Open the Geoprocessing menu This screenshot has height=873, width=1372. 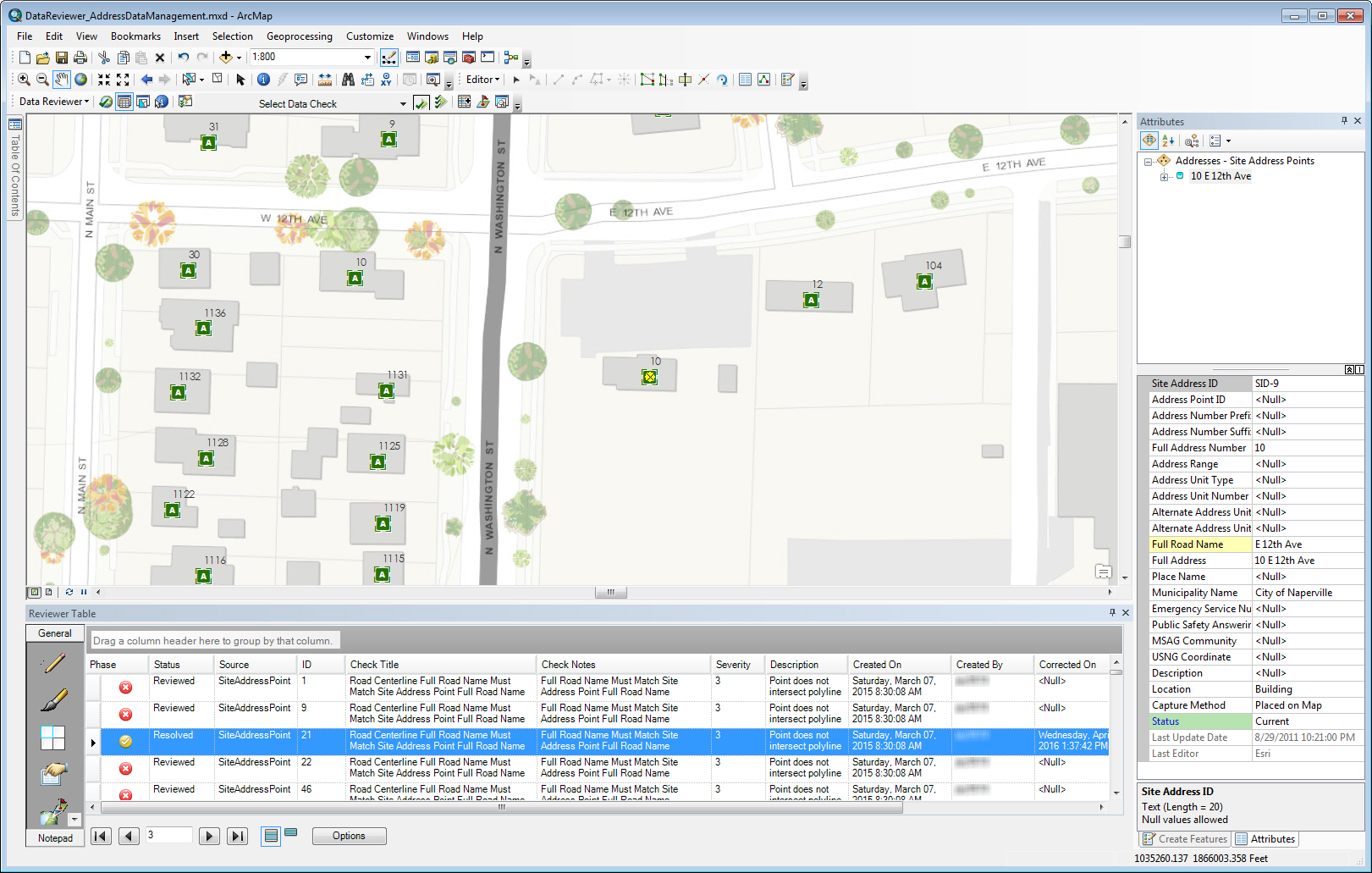(299, 36)
